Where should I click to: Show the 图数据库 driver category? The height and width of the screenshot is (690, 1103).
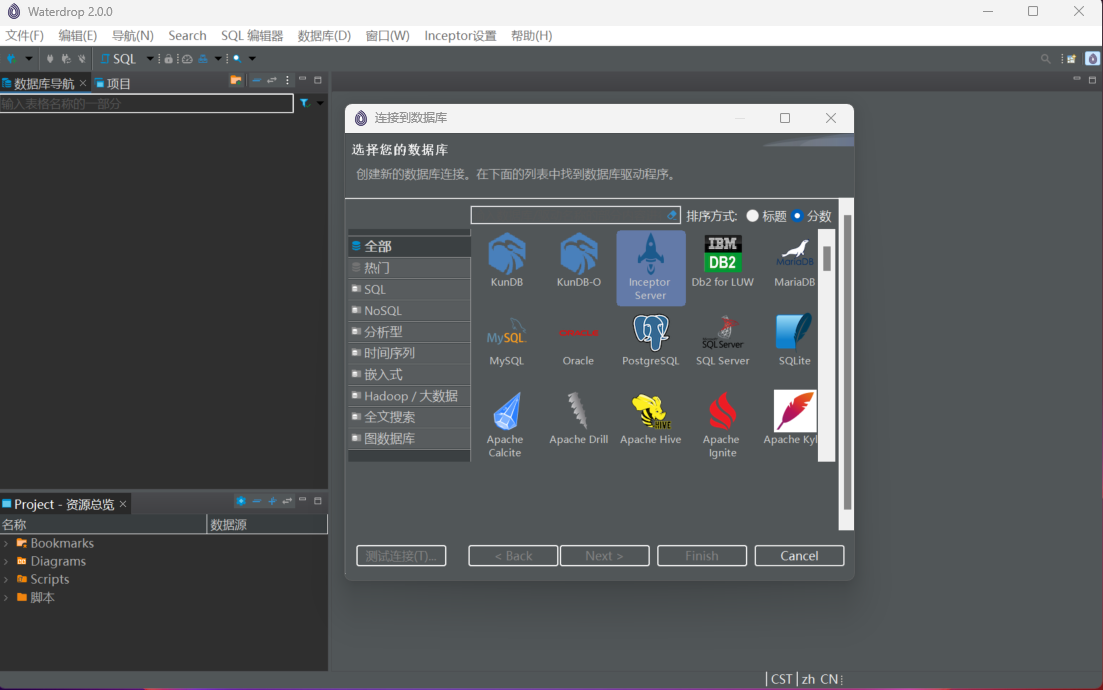[x=409, y=439]
